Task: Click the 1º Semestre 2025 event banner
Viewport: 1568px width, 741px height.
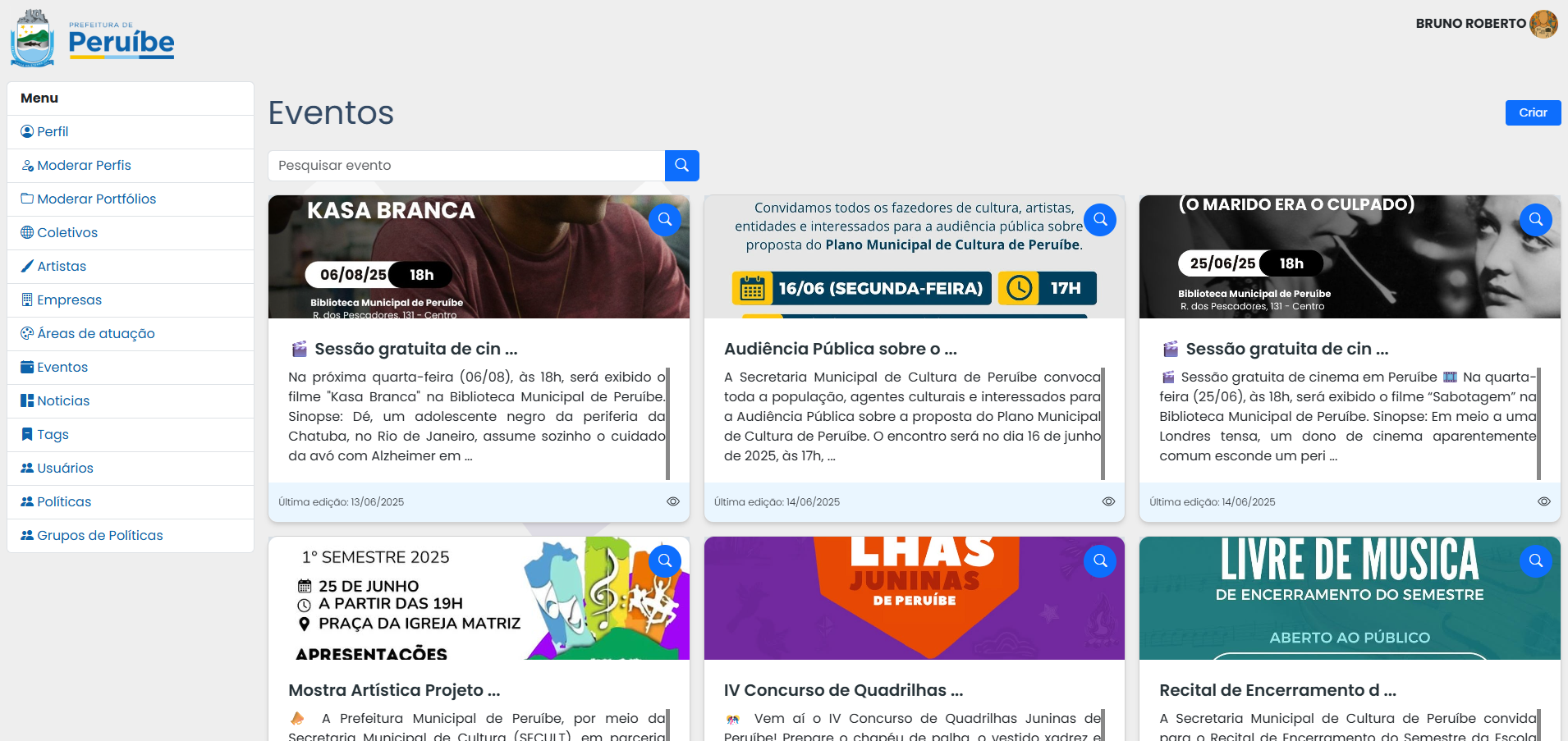Action: tap(479, 598)
